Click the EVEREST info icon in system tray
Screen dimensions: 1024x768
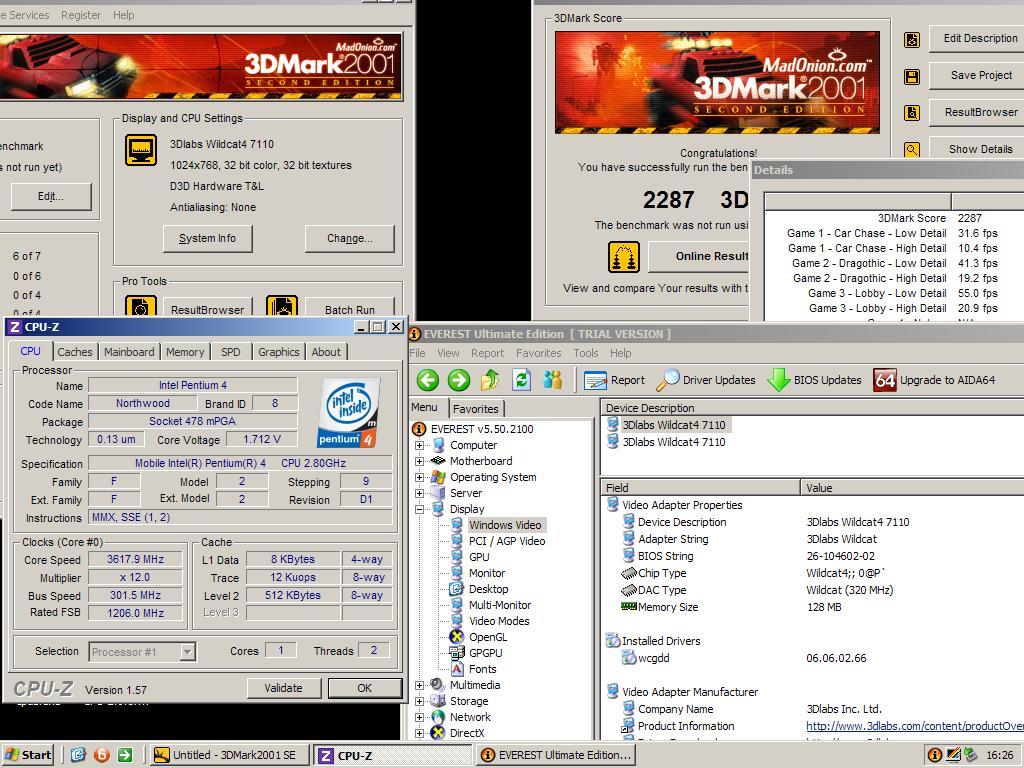pyautogui.click(x=935, y=756)
